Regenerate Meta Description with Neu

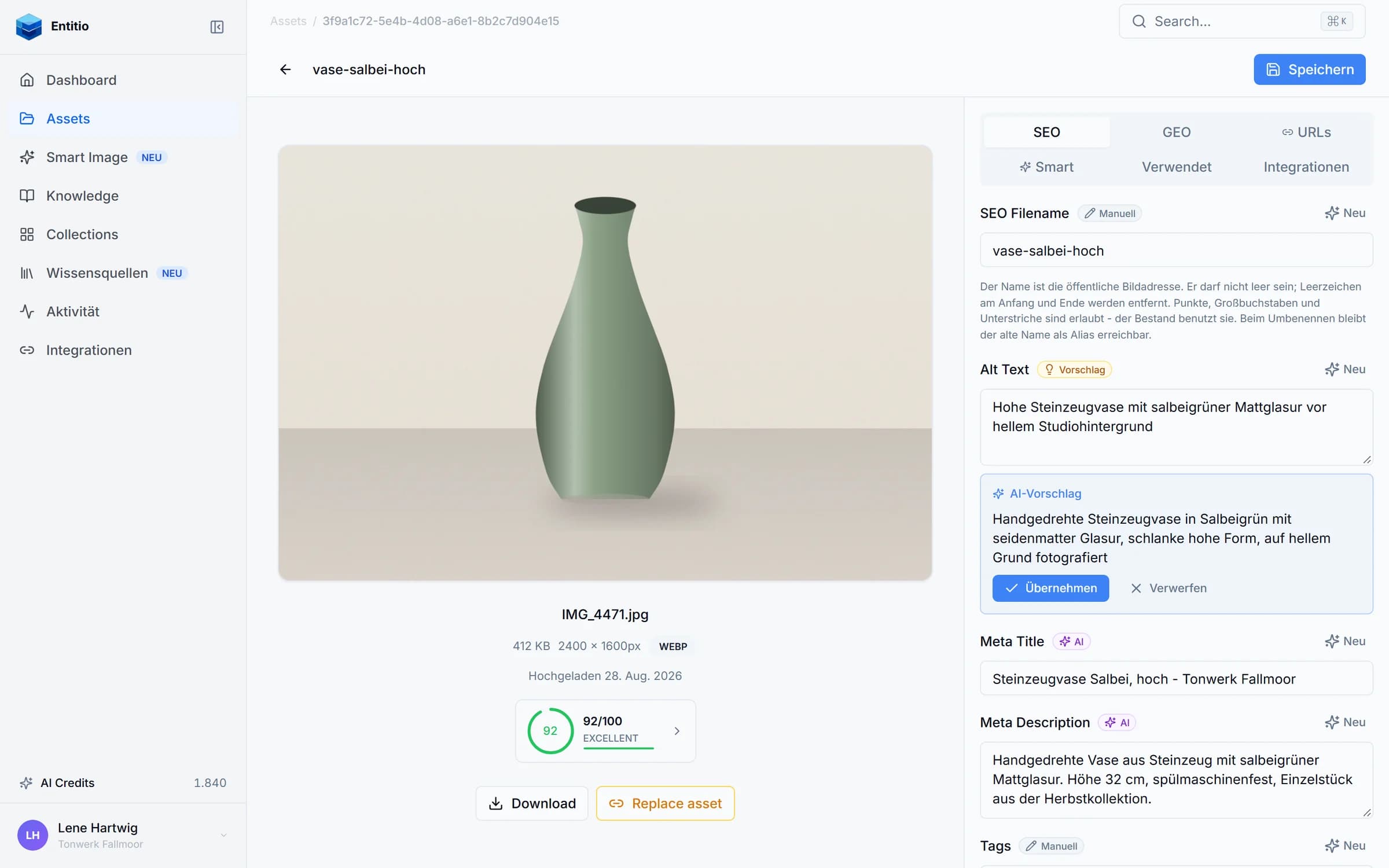[1345, 722]
